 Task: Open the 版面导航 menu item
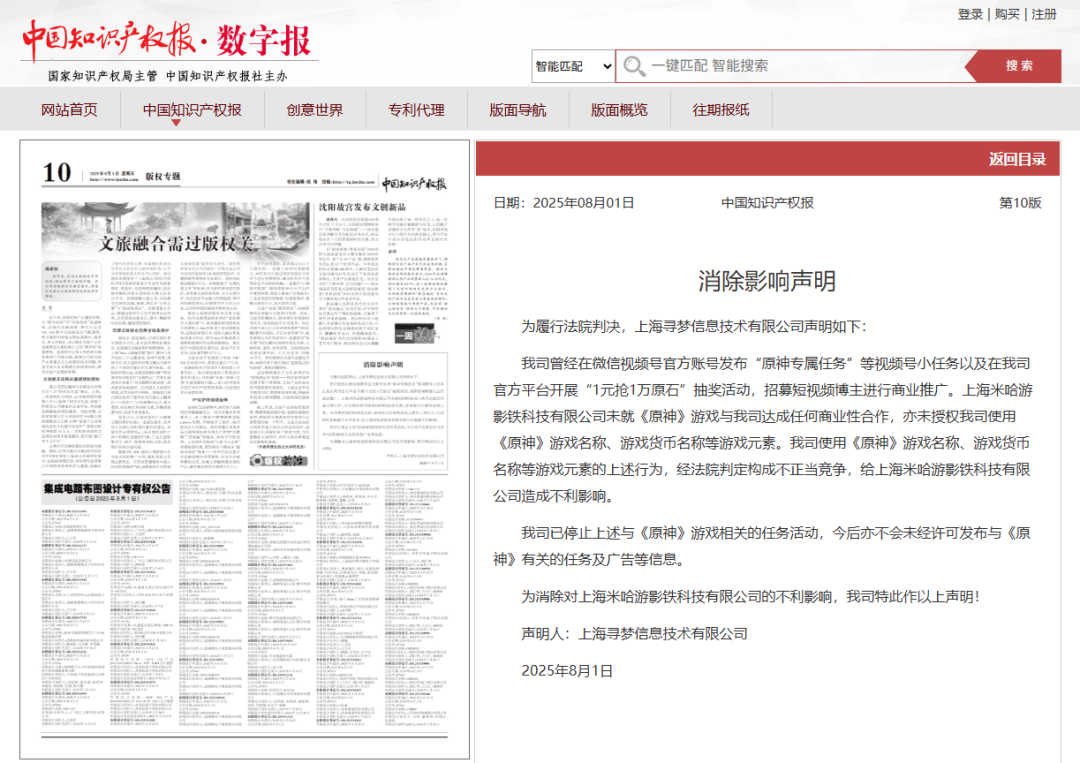518,110
